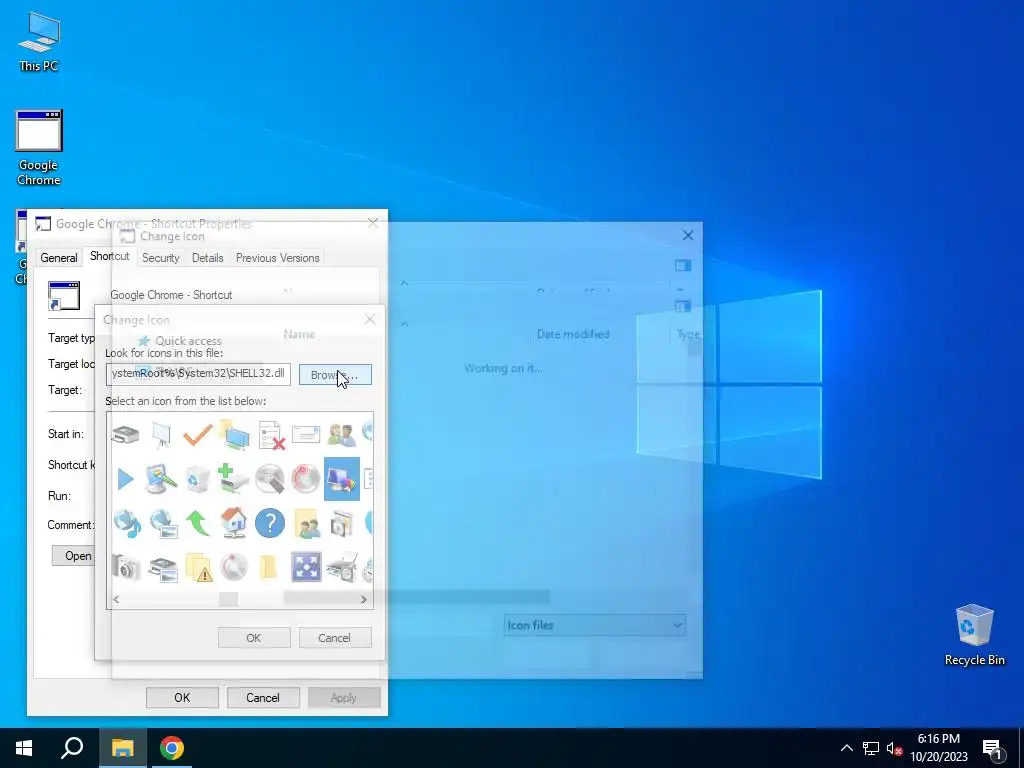Select the Shortcut tab

click(109, 256)
